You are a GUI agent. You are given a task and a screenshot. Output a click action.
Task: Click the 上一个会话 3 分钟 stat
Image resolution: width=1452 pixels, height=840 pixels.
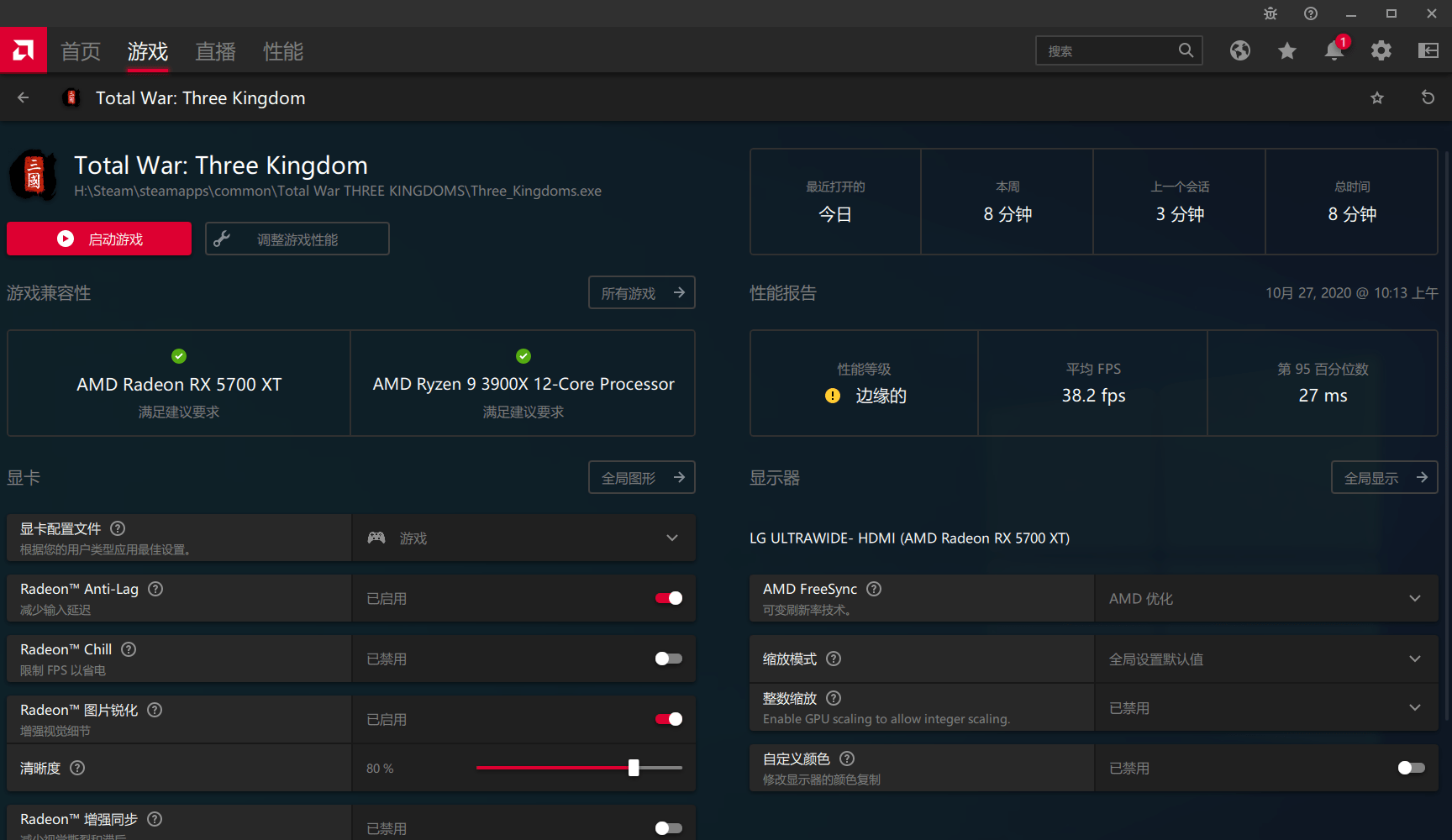[1180, 202]
